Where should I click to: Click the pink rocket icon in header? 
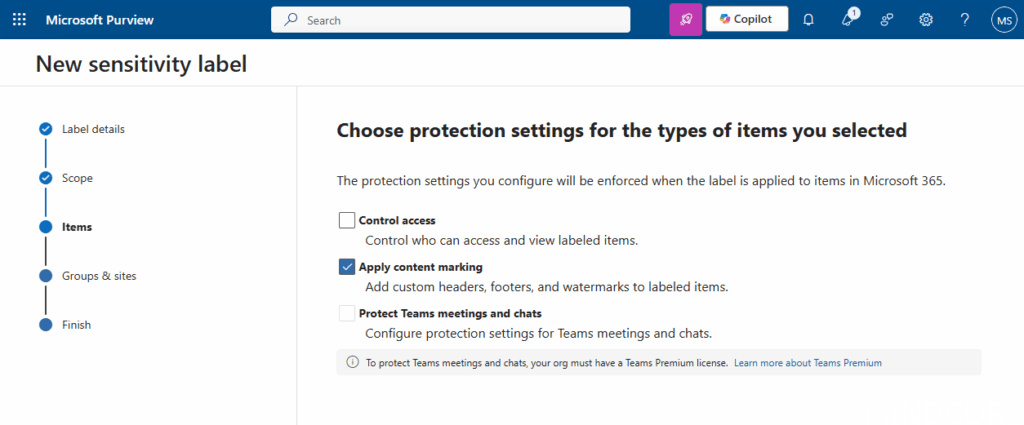click(685, 19)
